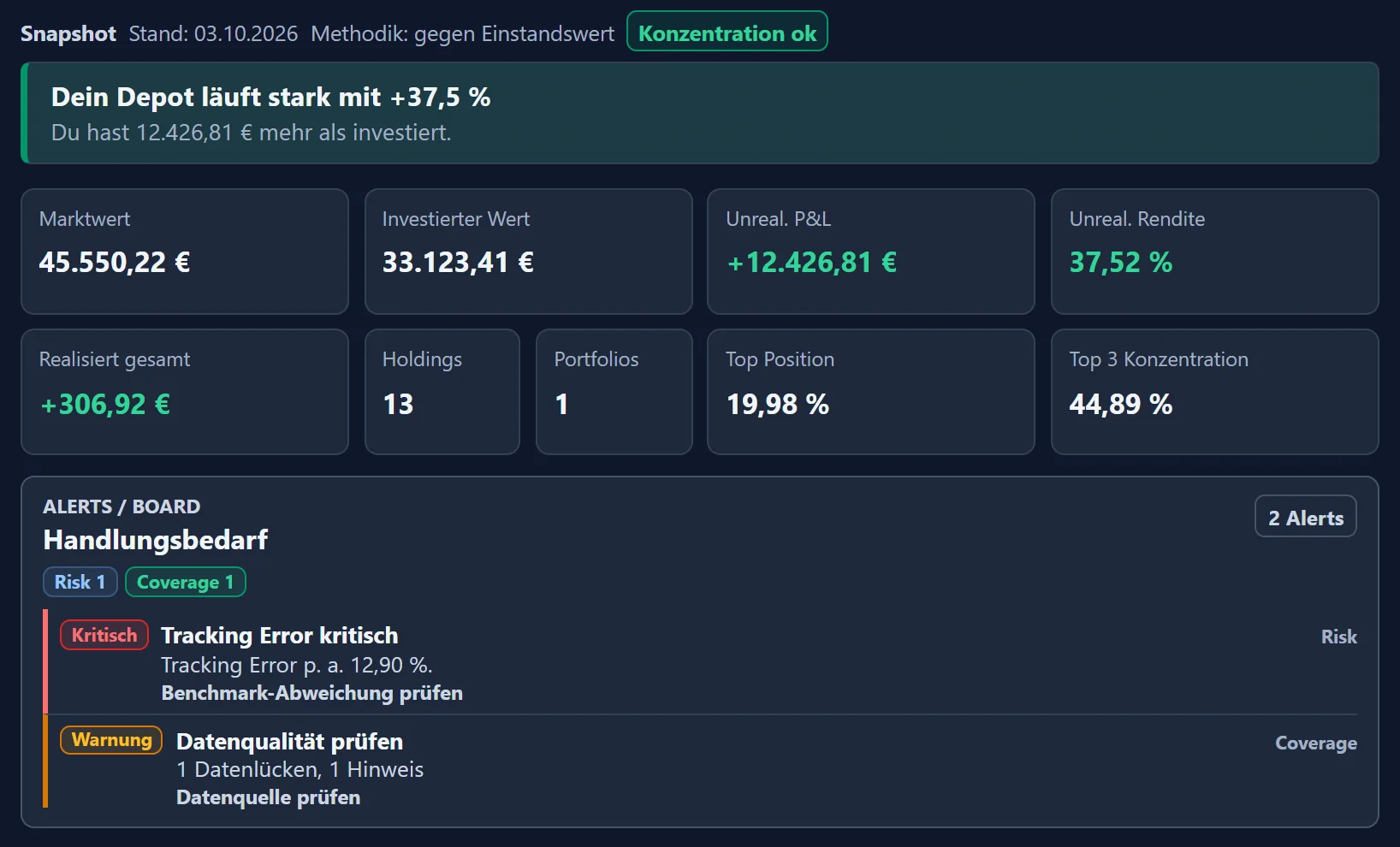This screenshot has width=1400, height=847.
Task: Select the 'Holdings' card
Action: [x=442, y=392]
